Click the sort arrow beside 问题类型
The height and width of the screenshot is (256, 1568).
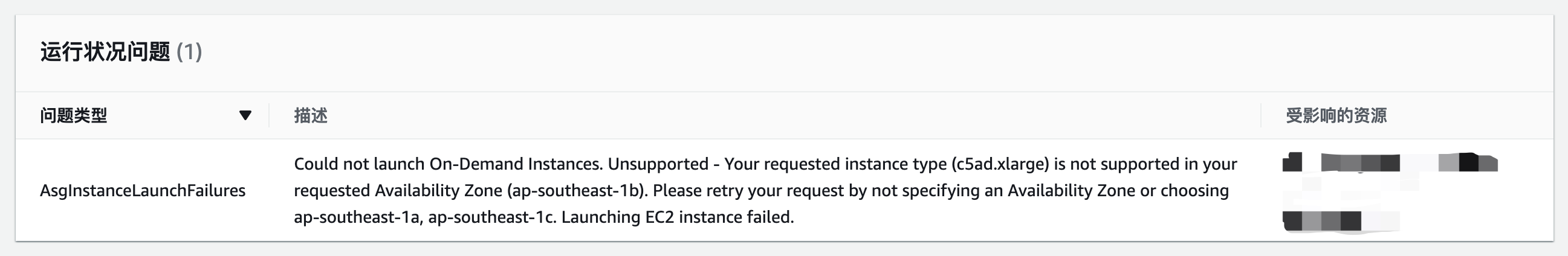pyautogui.click(x=245, y=115)
